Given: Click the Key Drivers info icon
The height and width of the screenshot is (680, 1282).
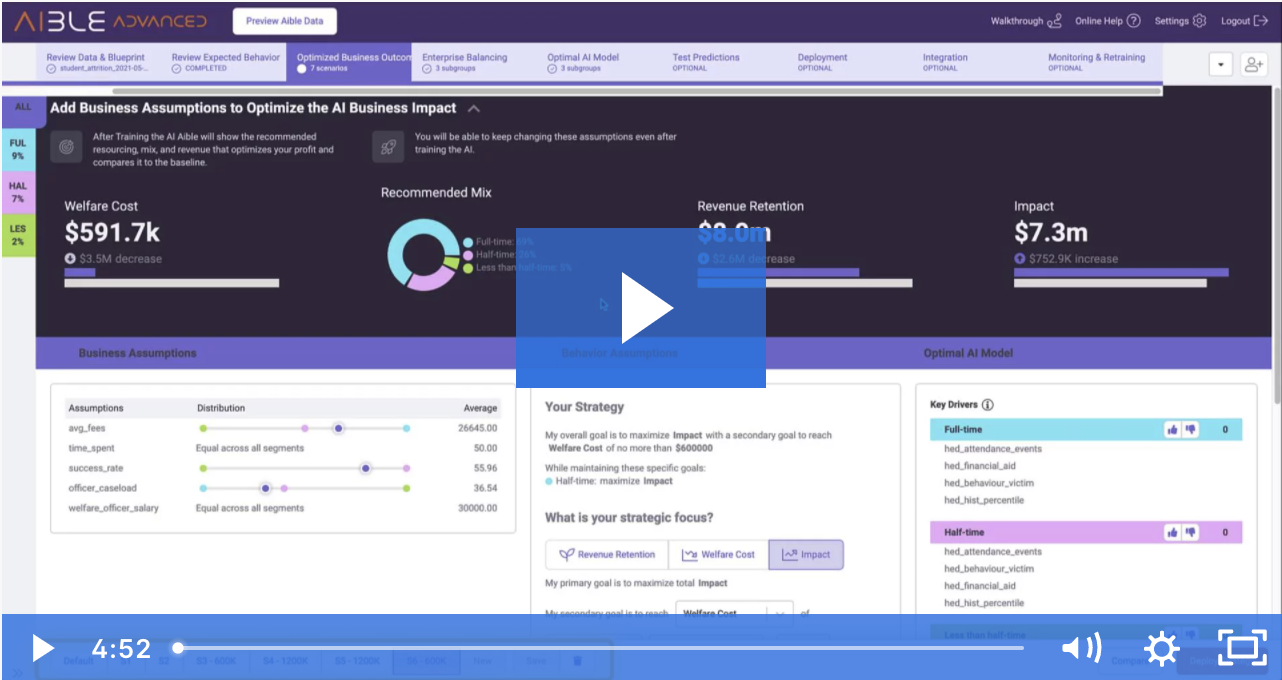Looking at the screenshot, I should 988,405.
